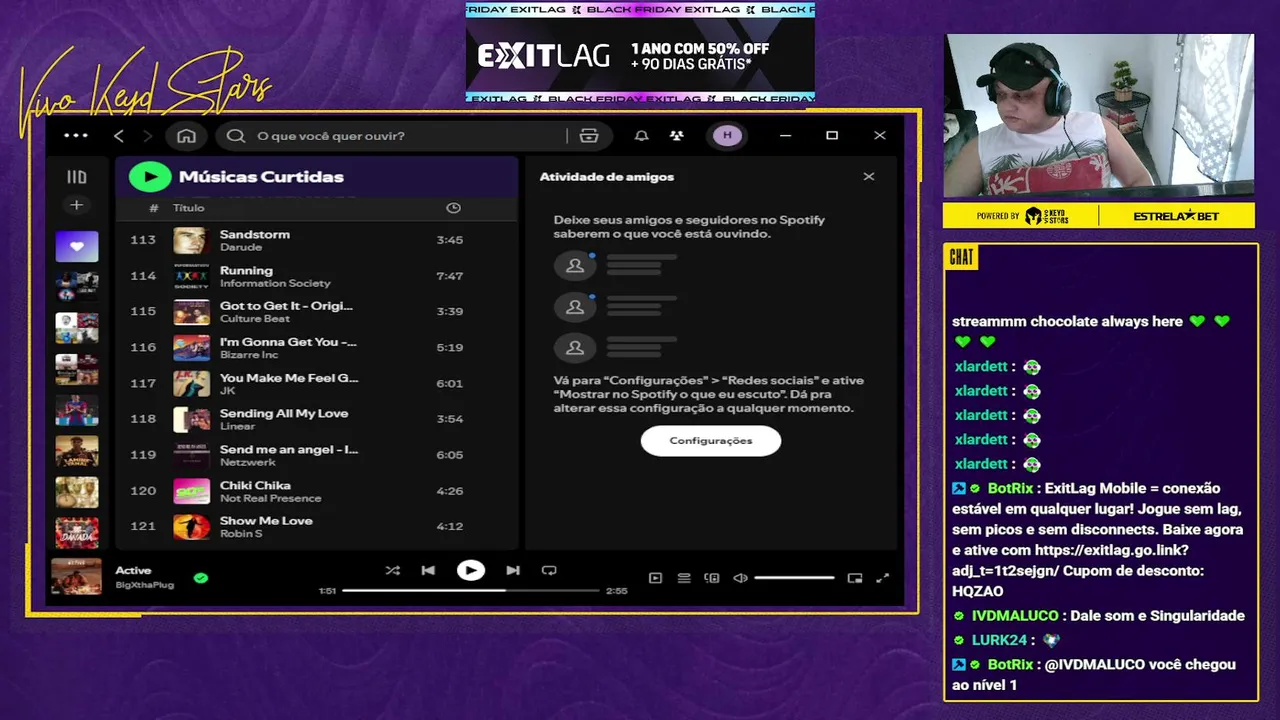Open the artist link 'Netzwerk'
The width and height of the screenshot is (1280, 720).
[x=247, y=462]
